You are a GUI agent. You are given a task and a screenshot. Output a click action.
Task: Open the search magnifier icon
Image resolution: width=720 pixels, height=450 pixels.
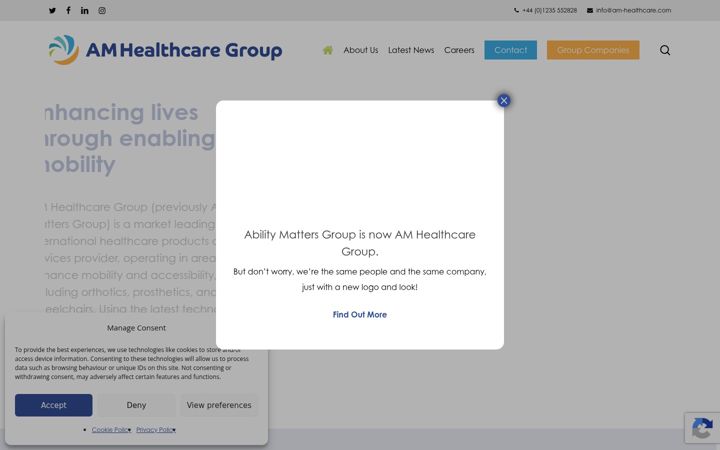[x=665, y=50]
